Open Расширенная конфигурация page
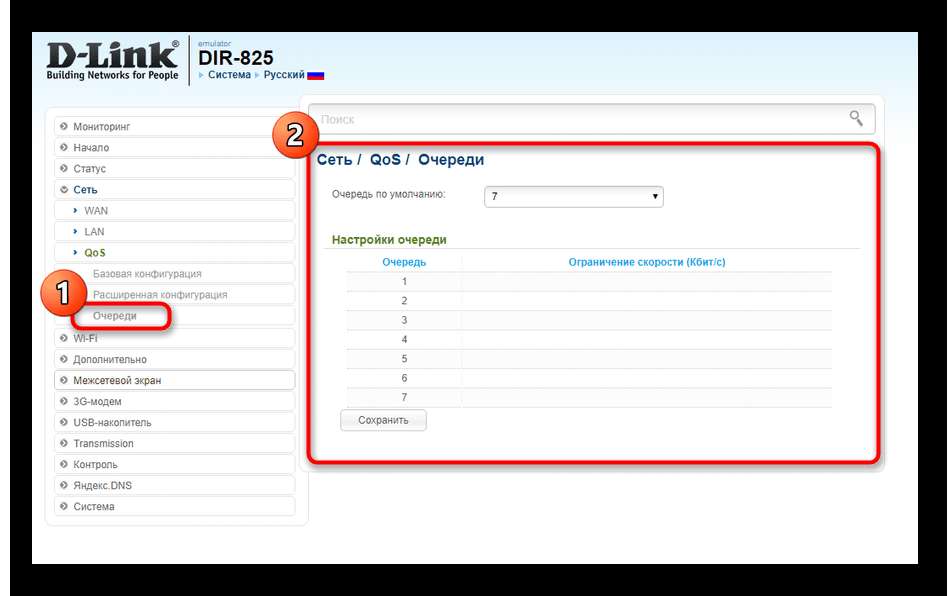Image resolution: width=950 pixels, height=596 pixels. click(160, 295)
